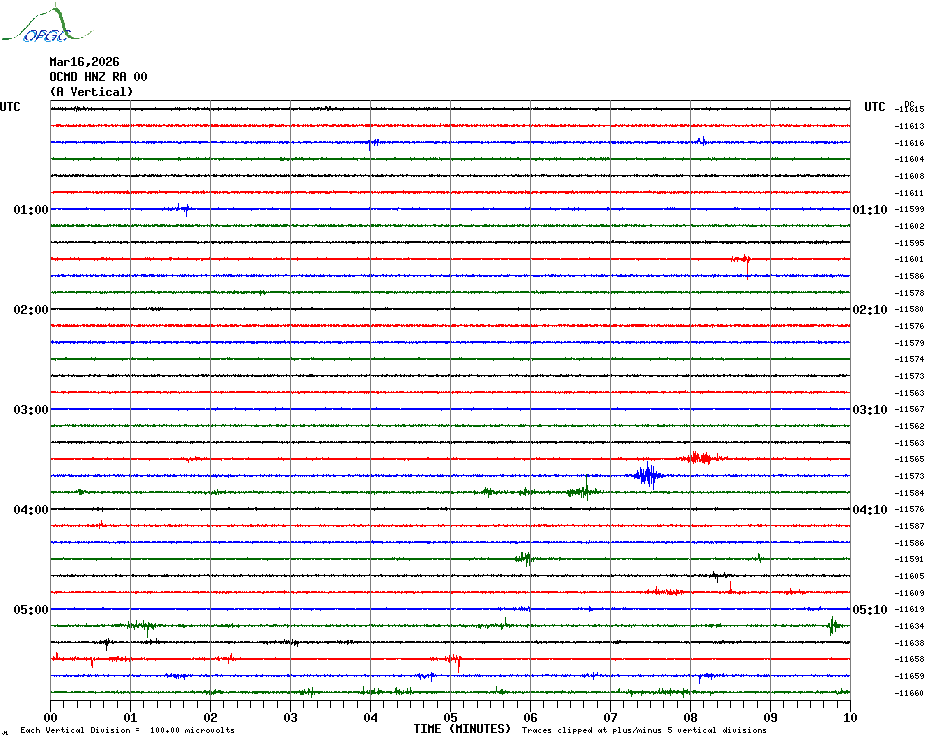
Task: Click the red seismic burst near minute 8
Action: coord(701,458)
